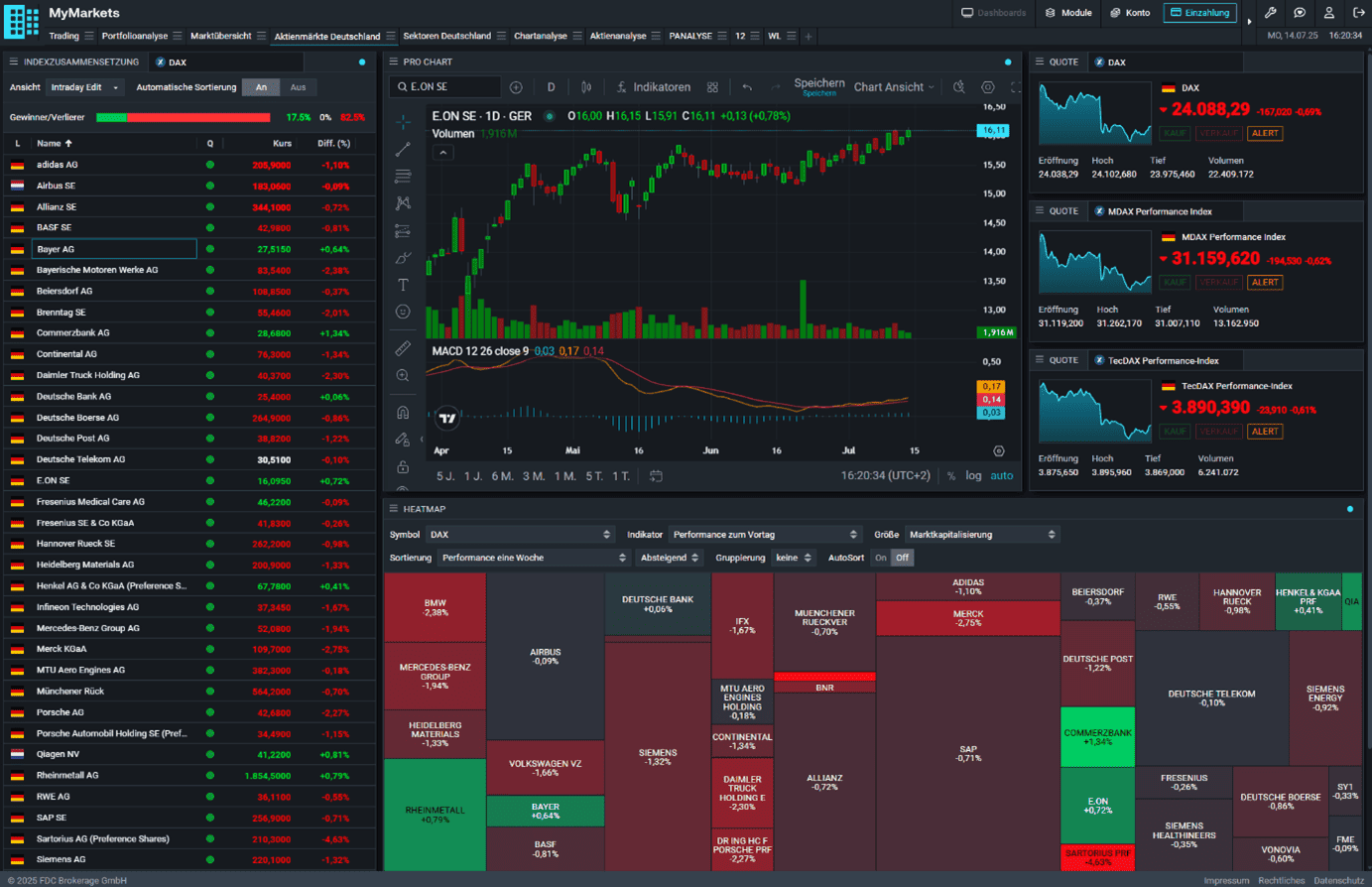The height and width of the screenshot is (887, 1372).
Task: Switch to the Sektoren Deutschland tab
Action: 446,36
